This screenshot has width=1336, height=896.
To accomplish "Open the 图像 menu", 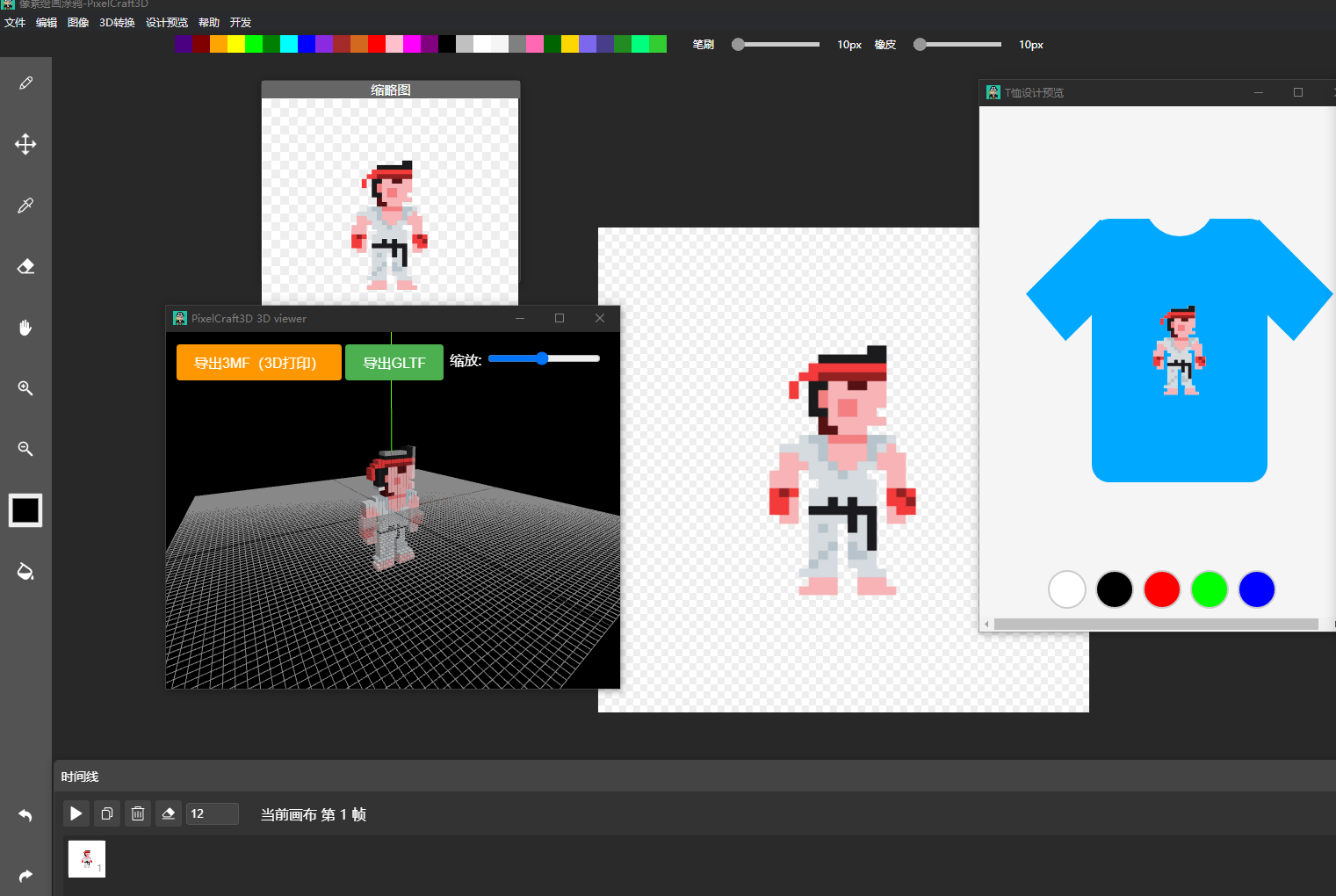I will (x=78, y=23).
